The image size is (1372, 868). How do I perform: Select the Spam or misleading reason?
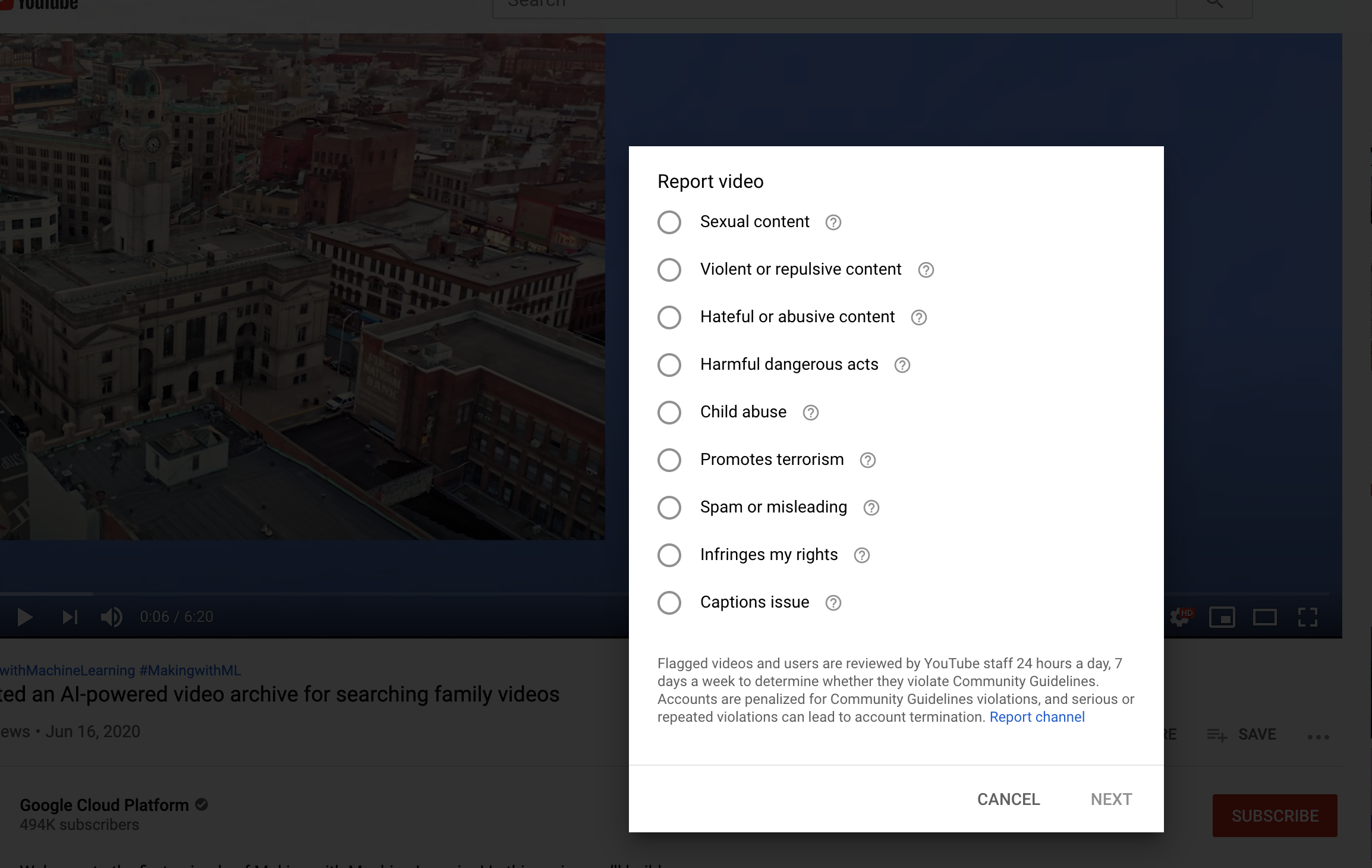point(669,507)
